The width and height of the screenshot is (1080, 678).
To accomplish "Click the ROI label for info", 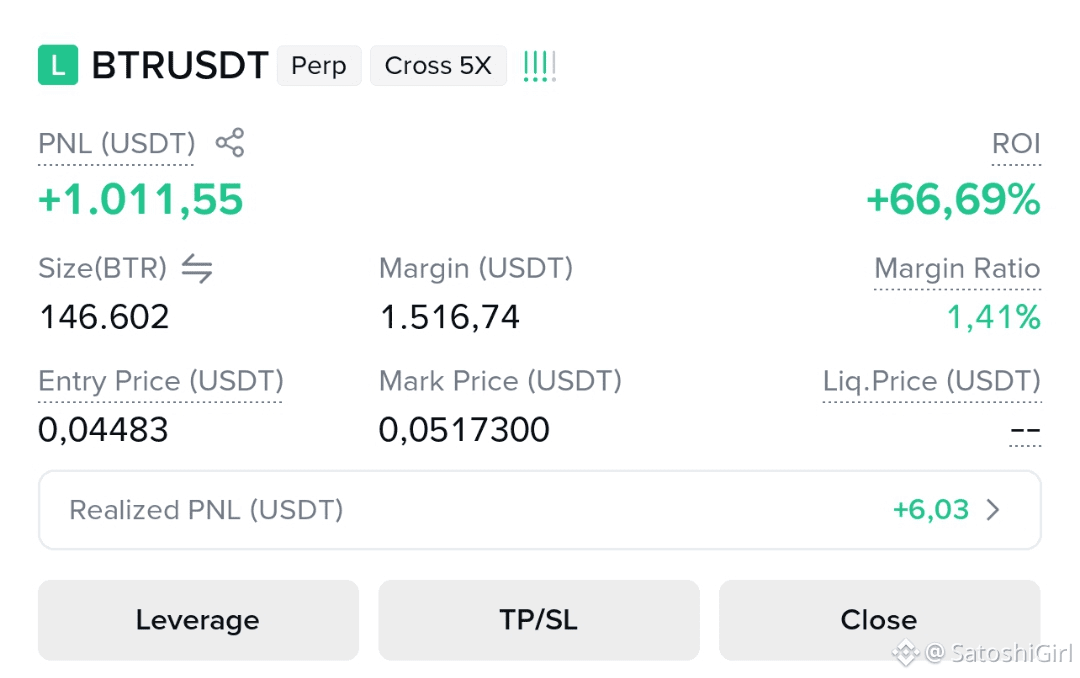I will 1016,143.
